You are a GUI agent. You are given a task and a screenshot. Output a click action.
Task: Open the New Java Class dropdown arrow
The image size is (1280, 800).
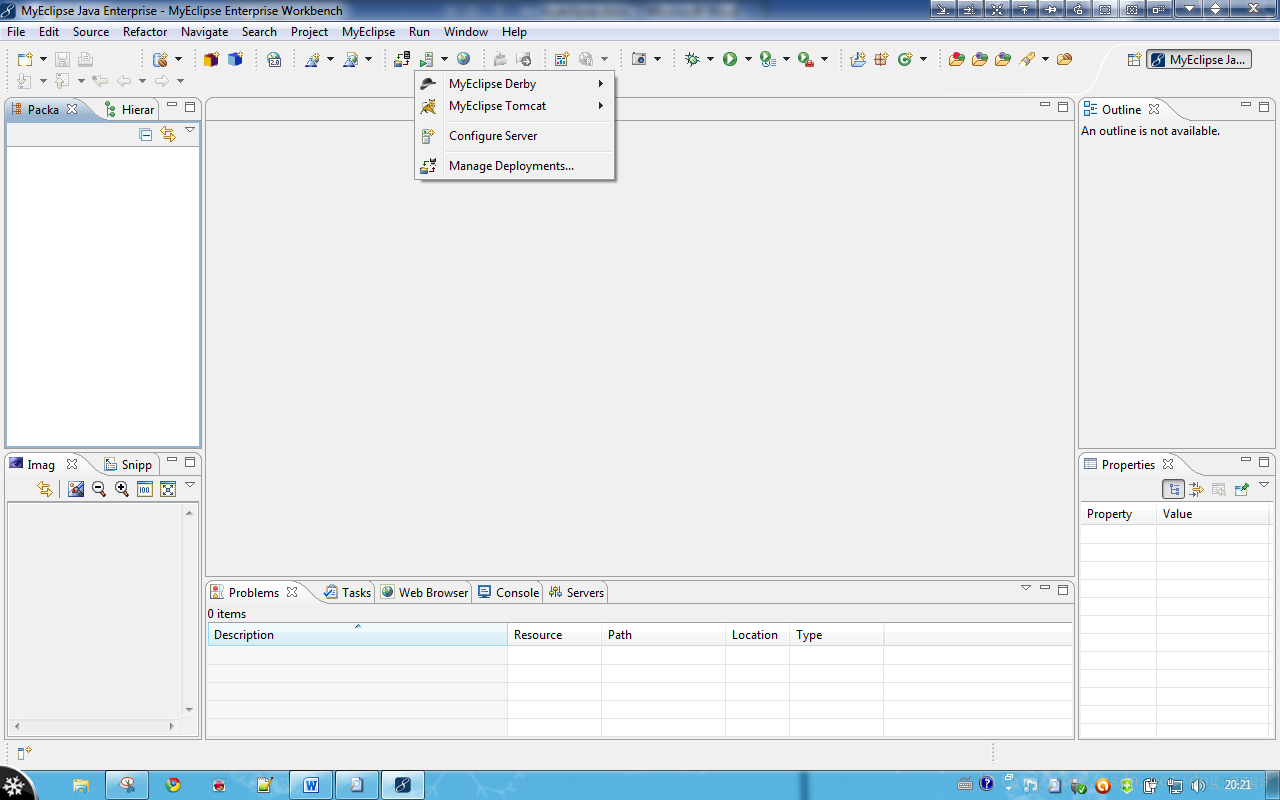point(923,60)
